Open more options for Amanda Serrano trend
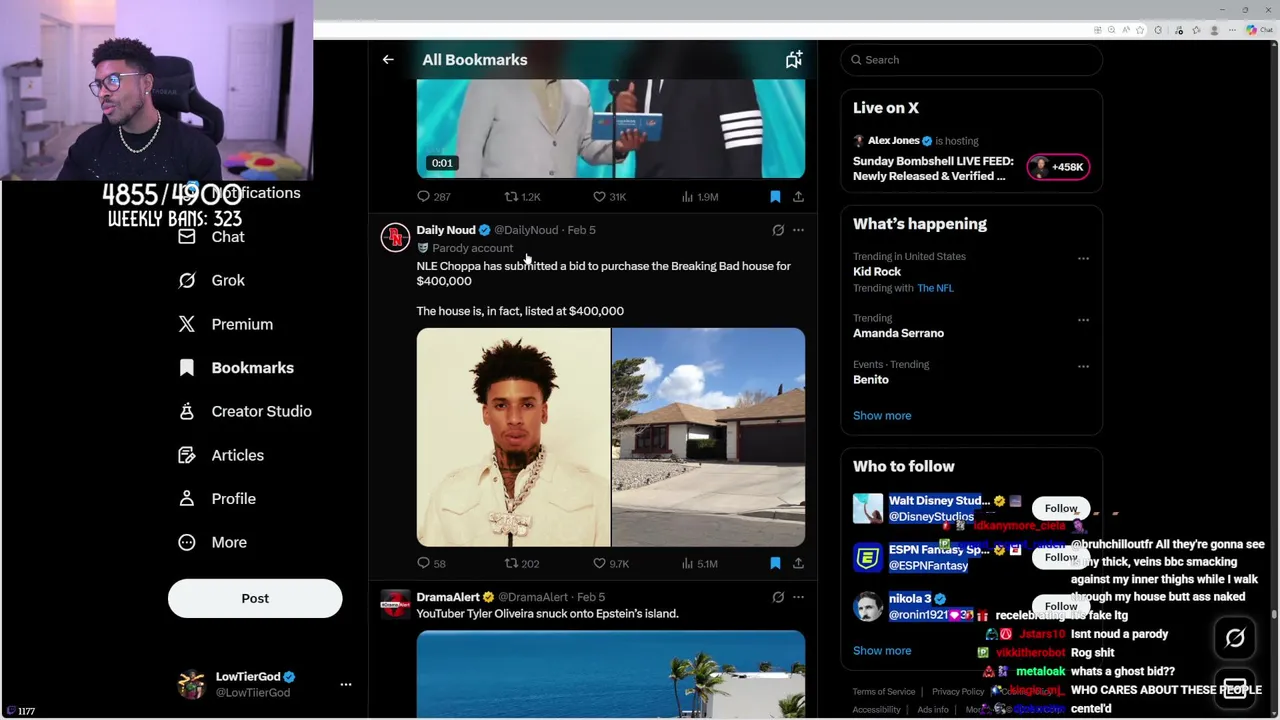This screenshot has width=1280, height=720. (x=1083, y=320)
